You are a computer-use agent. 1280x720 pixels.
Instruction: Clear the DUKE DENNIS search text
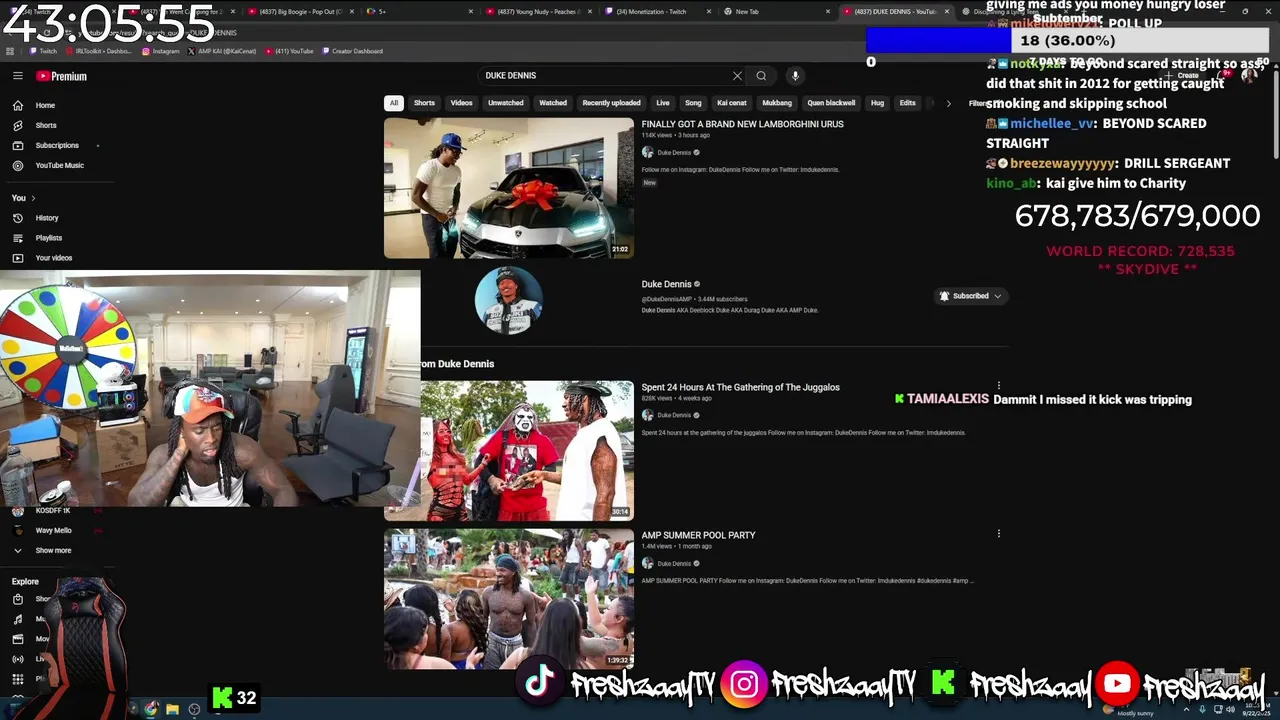pos(737,76)
